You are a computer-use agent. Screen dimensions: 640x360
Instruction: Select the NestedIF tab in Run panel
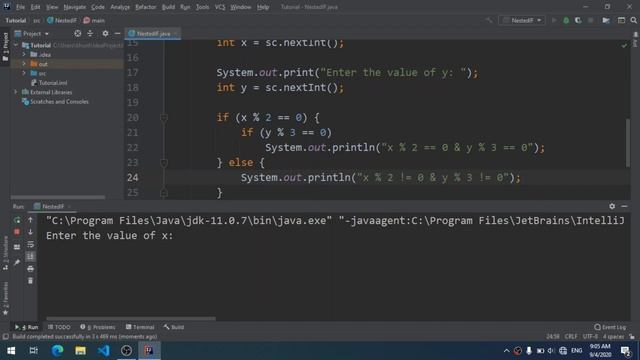53,207
